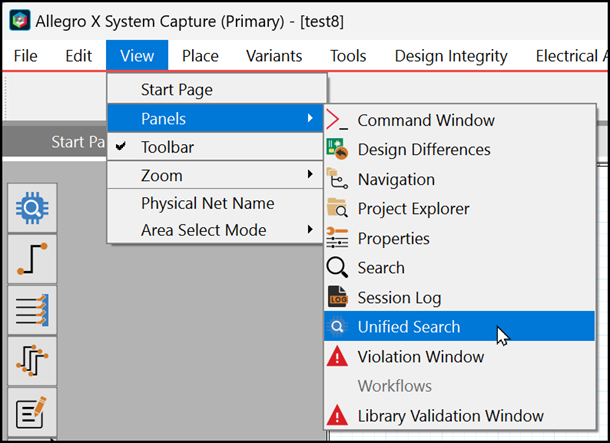The image size is (610, 443).
Task: Select Start Page in View menu
Action: coord(176,90)
